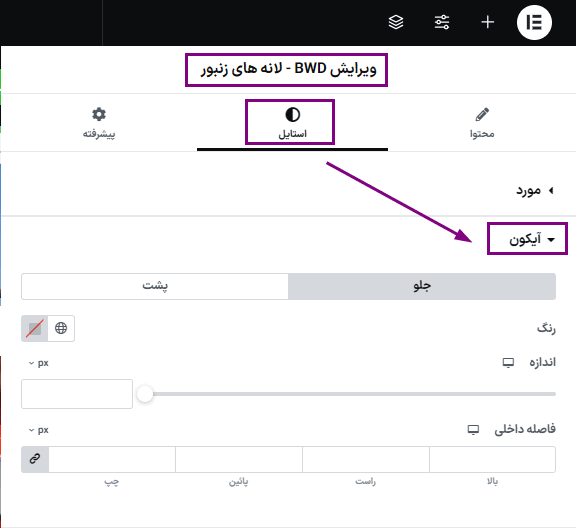This screenshot has width=576, height=528.
Task: Open site settings sliders icon
Action: point(442,22)
